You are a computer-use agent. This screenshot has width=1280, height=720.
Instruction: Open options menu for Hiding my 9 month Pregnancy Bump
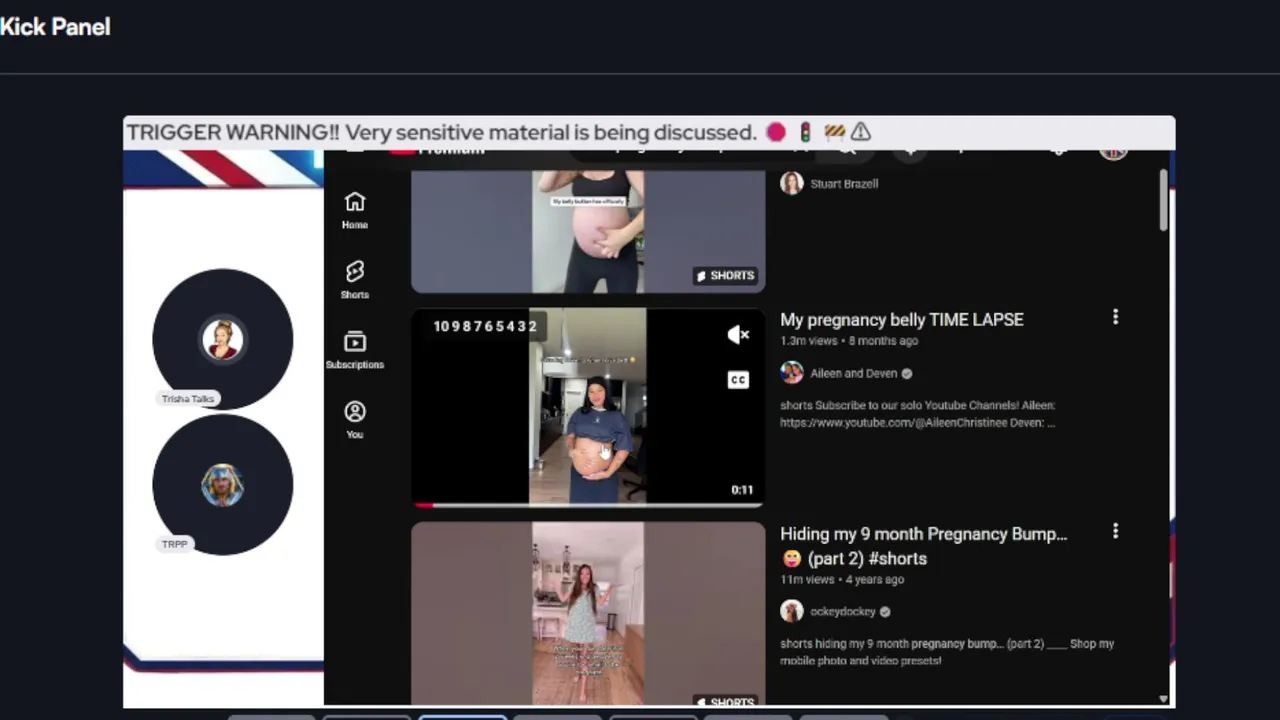pyautogui.click(x=1115, y=531)
